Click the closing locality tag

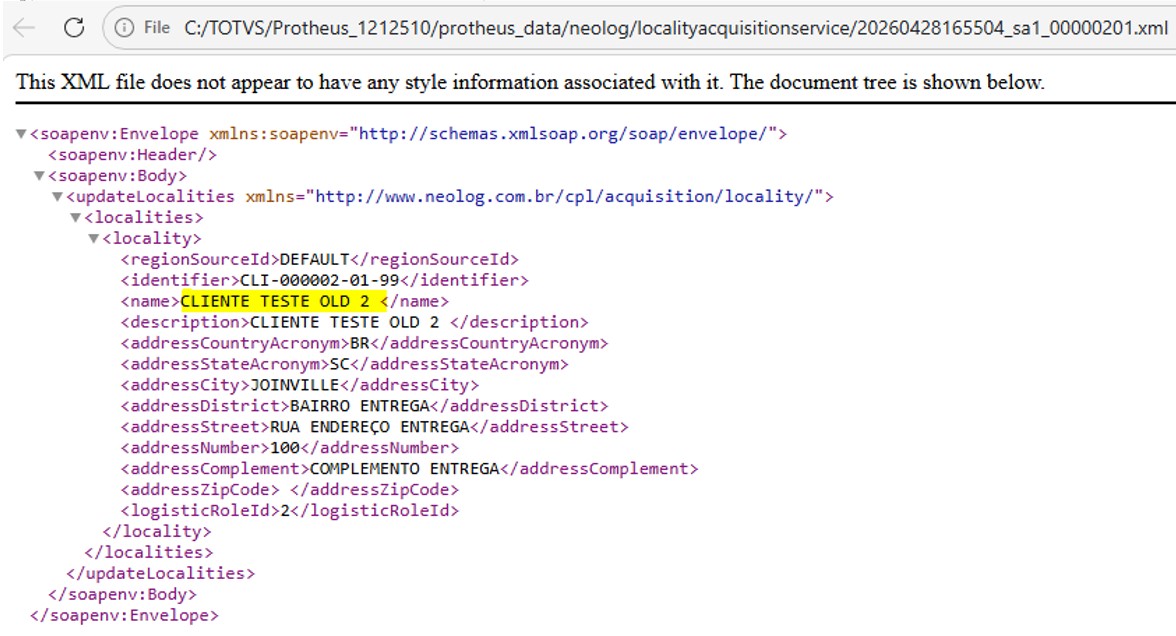coord(157,532)
